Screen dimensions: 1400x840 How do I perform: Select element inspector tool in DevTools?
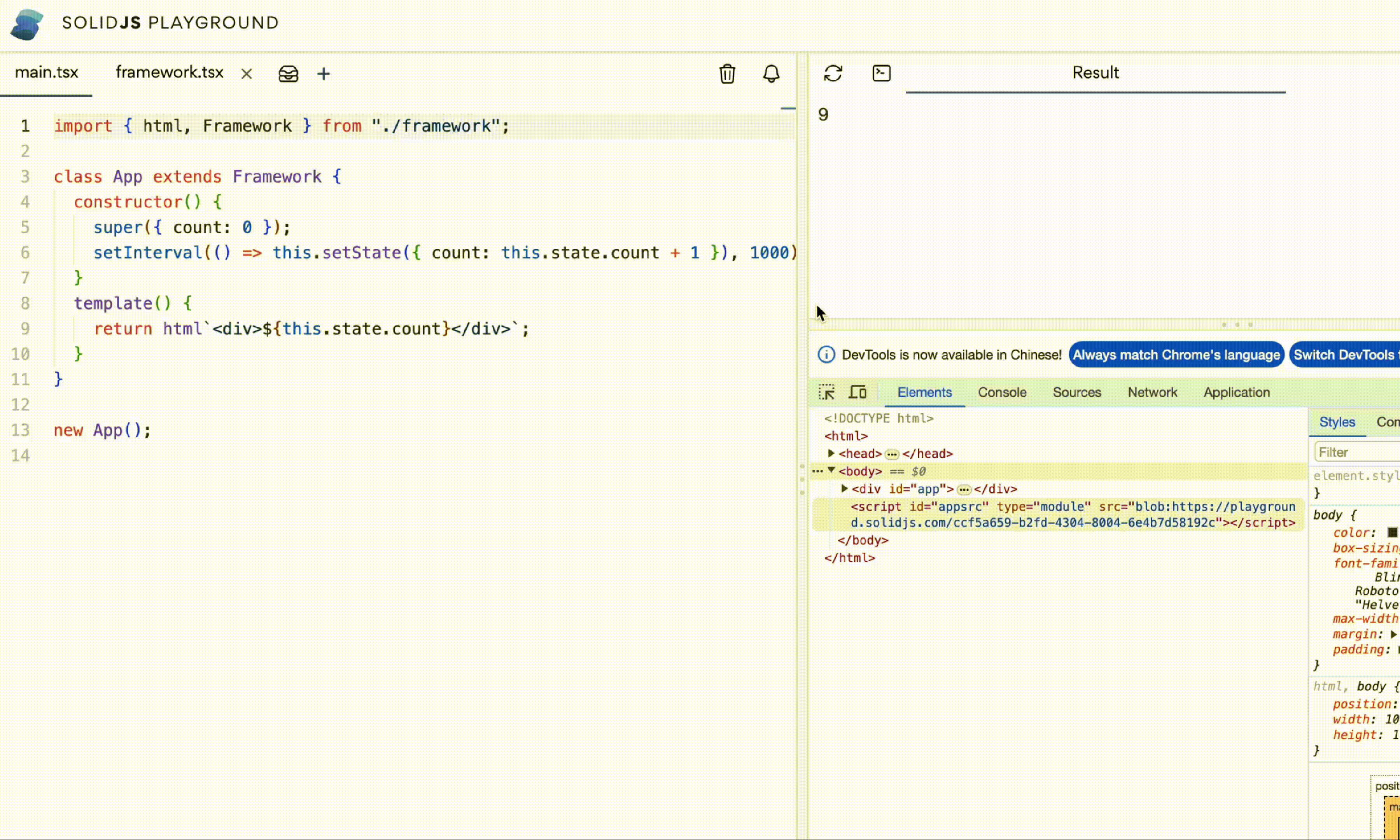(x=826, y=392)
